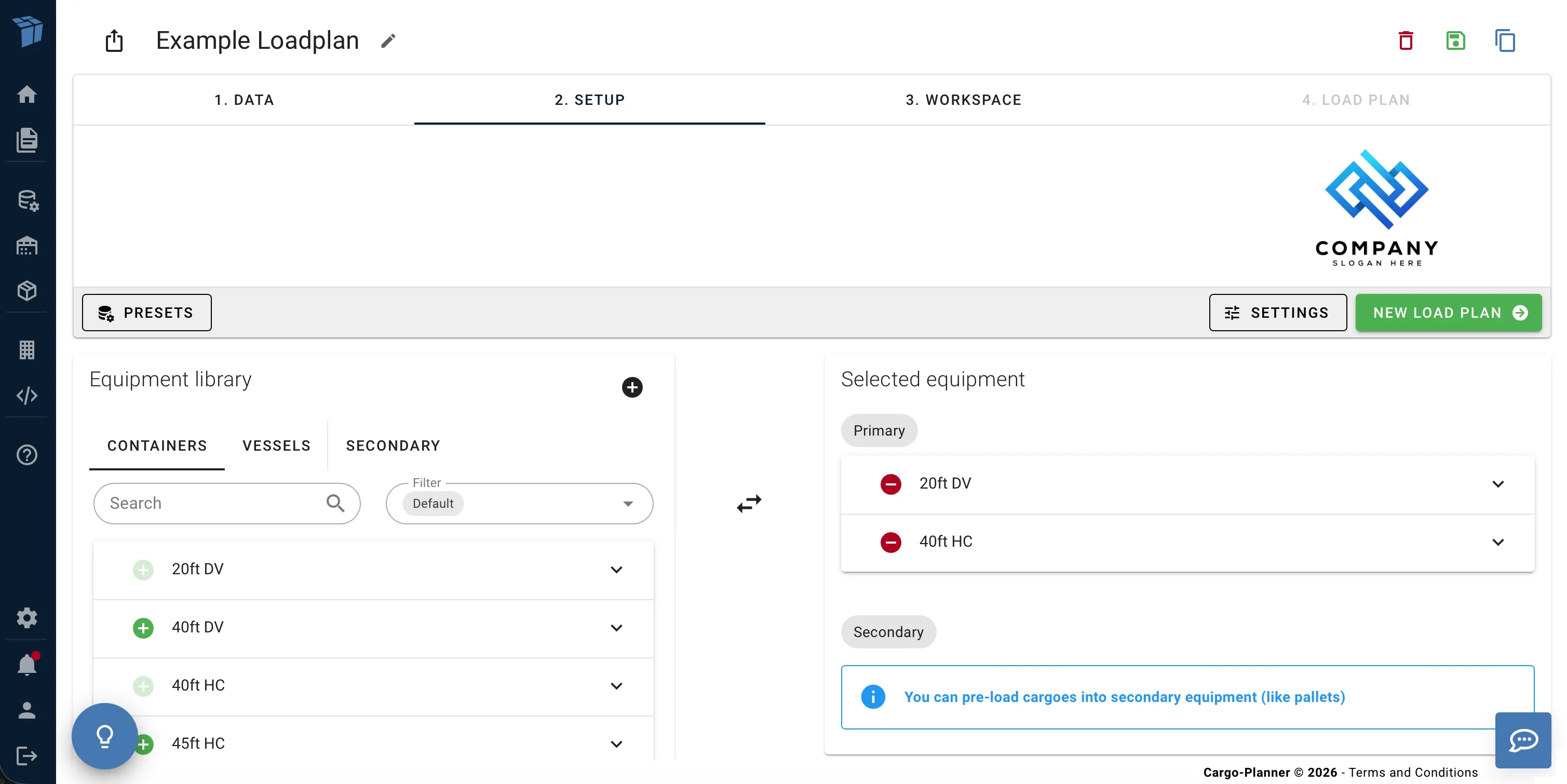Image resolution: width=1567 pixels, height=784 pixels.
Task: Open the cargo box sidebar icon
Action: click(x=27, y=291)
